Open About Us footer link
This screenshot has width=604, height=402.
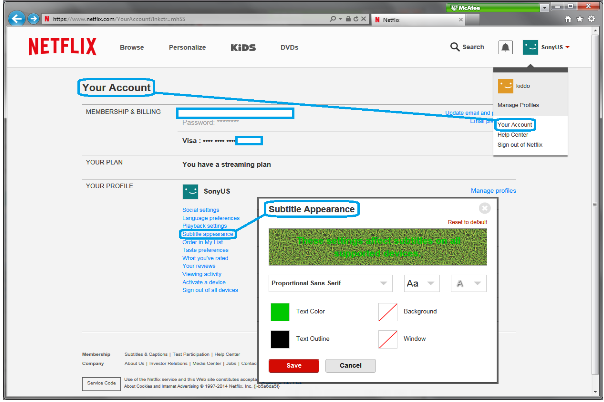[x=134, y=363]
